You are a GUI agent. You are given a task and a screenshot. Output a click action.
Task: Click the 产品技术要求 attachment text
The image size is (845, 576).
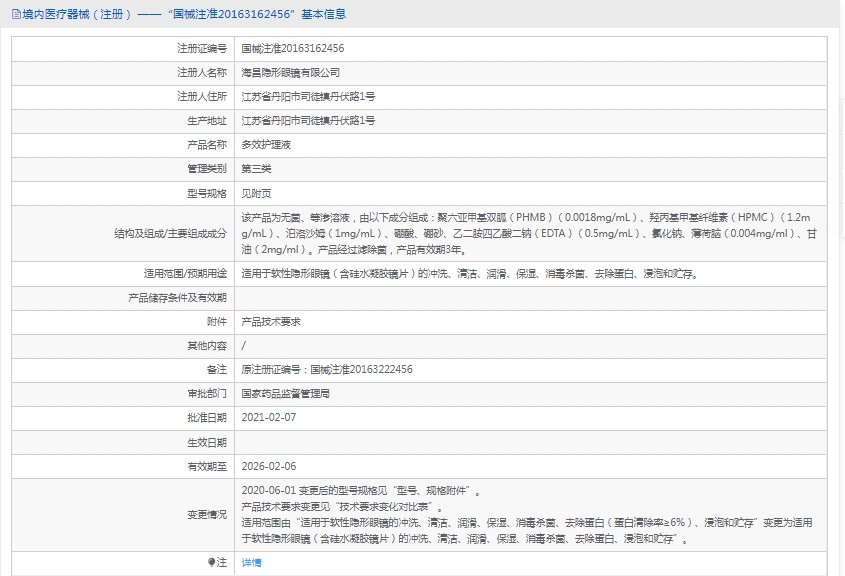click(x=271, y=322)
